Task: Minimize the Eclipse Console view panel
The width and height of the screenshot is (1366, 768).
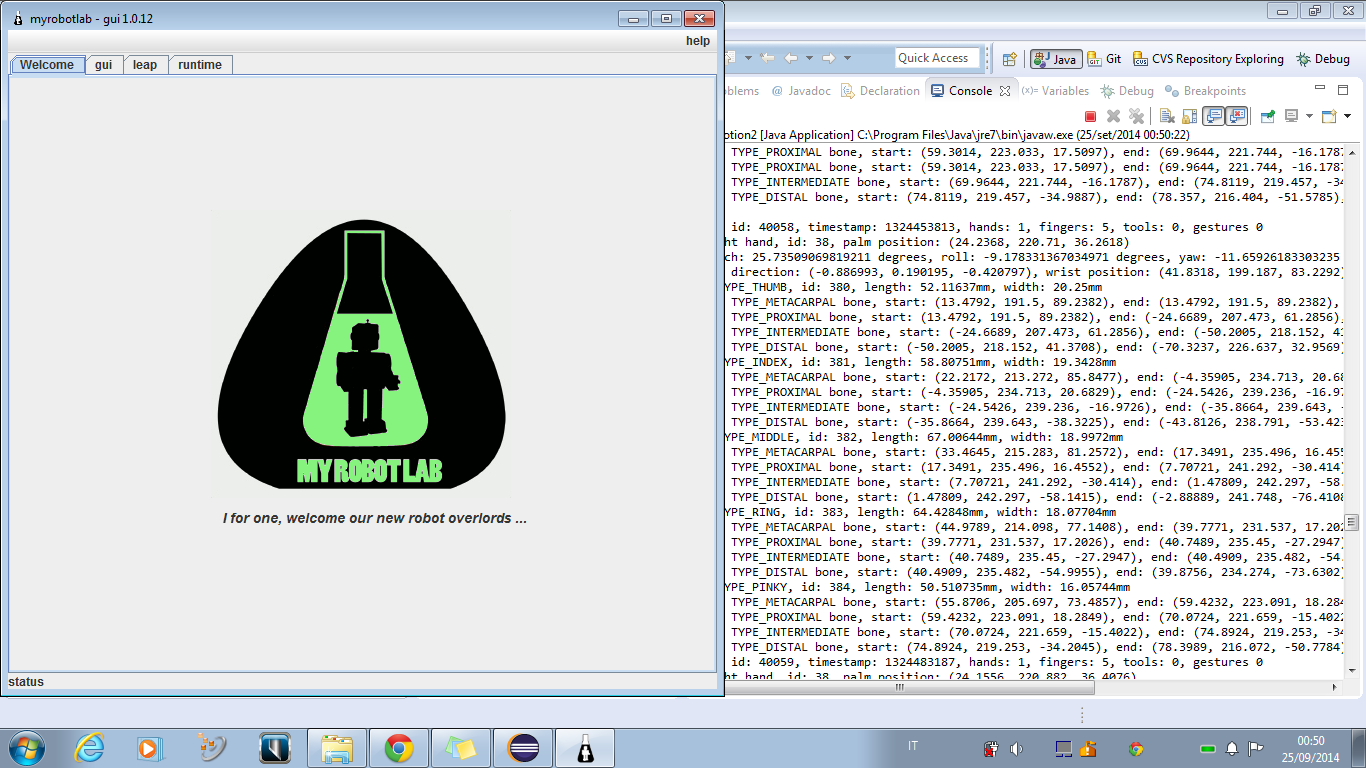Action: [1321, 89]
